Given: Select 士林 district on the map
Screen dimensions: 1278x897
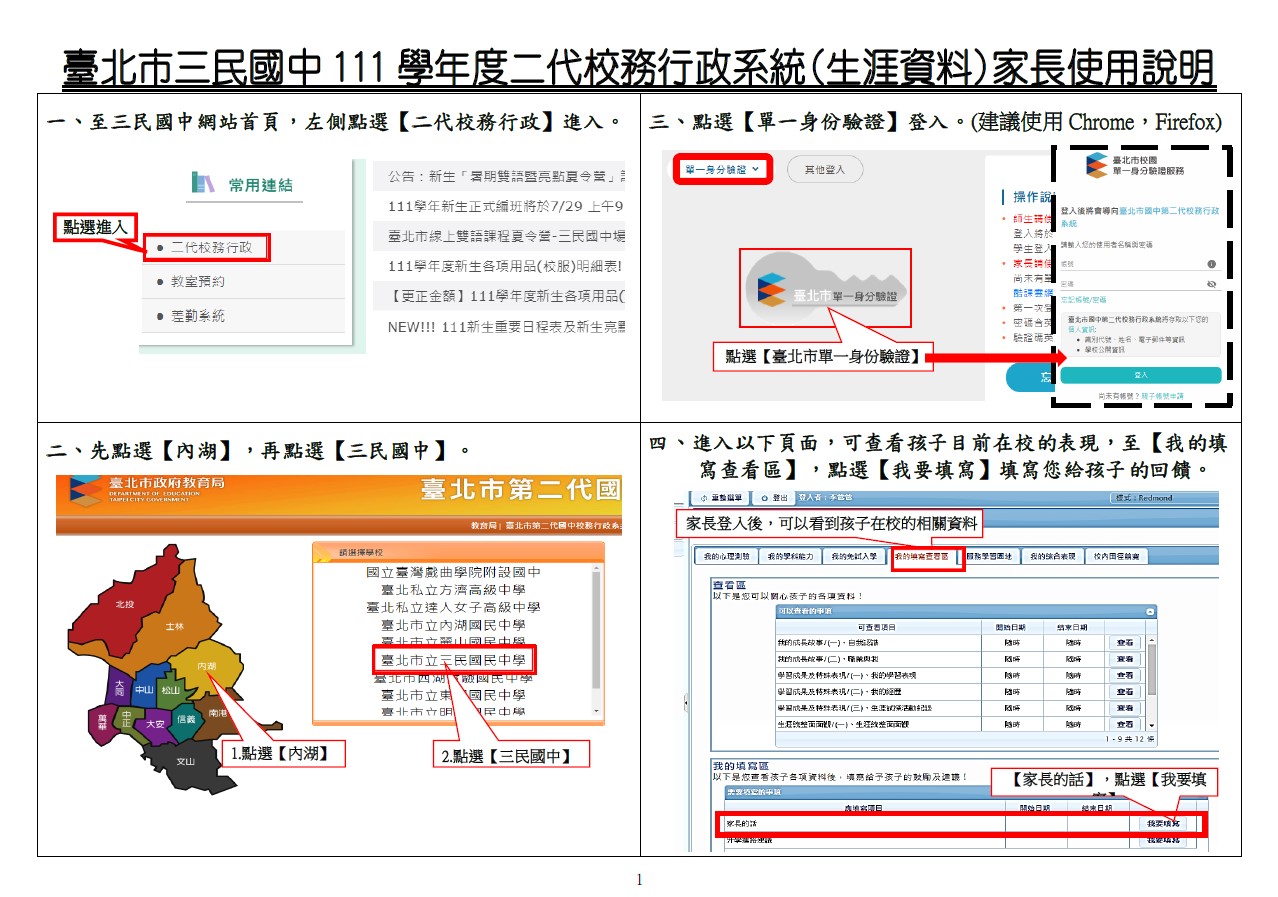Looking at the screenshot, I should pos(174,625).
